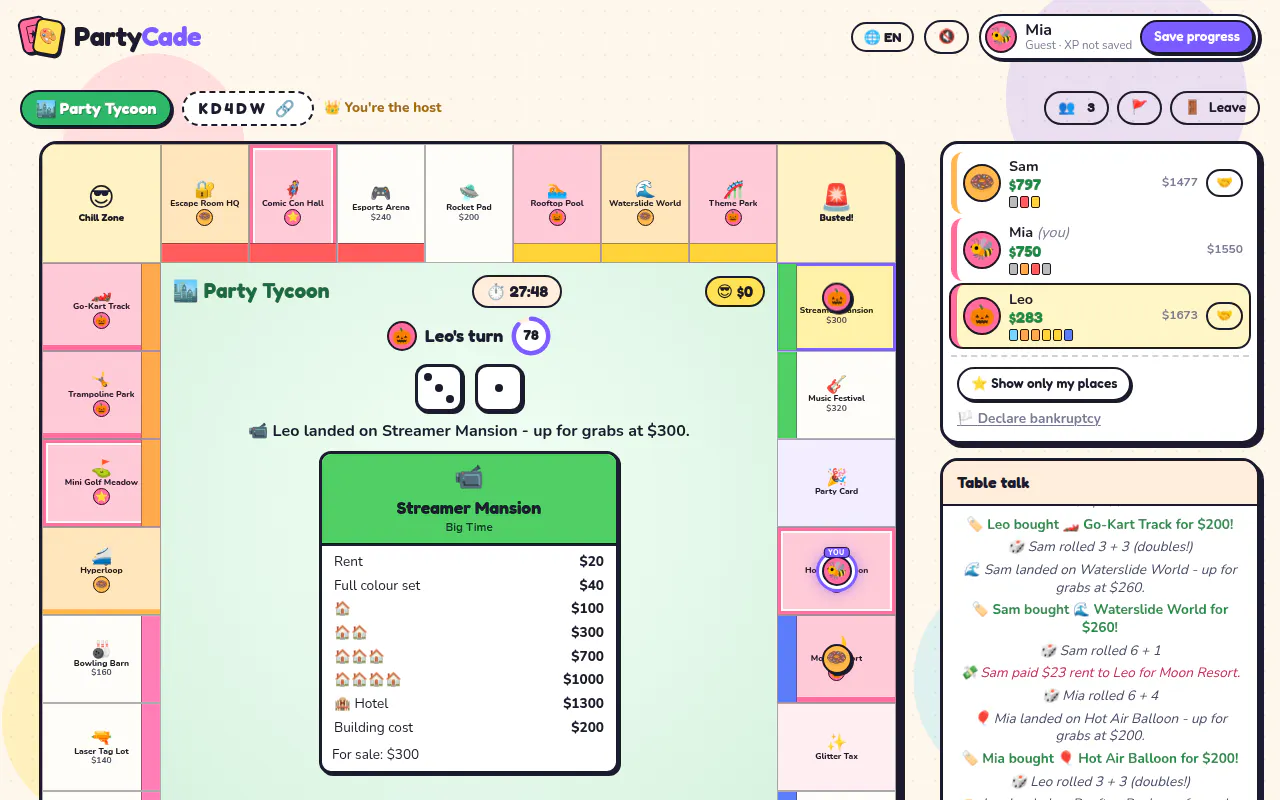Click Leo's property color swatches
The width and height of the screenshot is (1280, 800).
(1041, 335)
